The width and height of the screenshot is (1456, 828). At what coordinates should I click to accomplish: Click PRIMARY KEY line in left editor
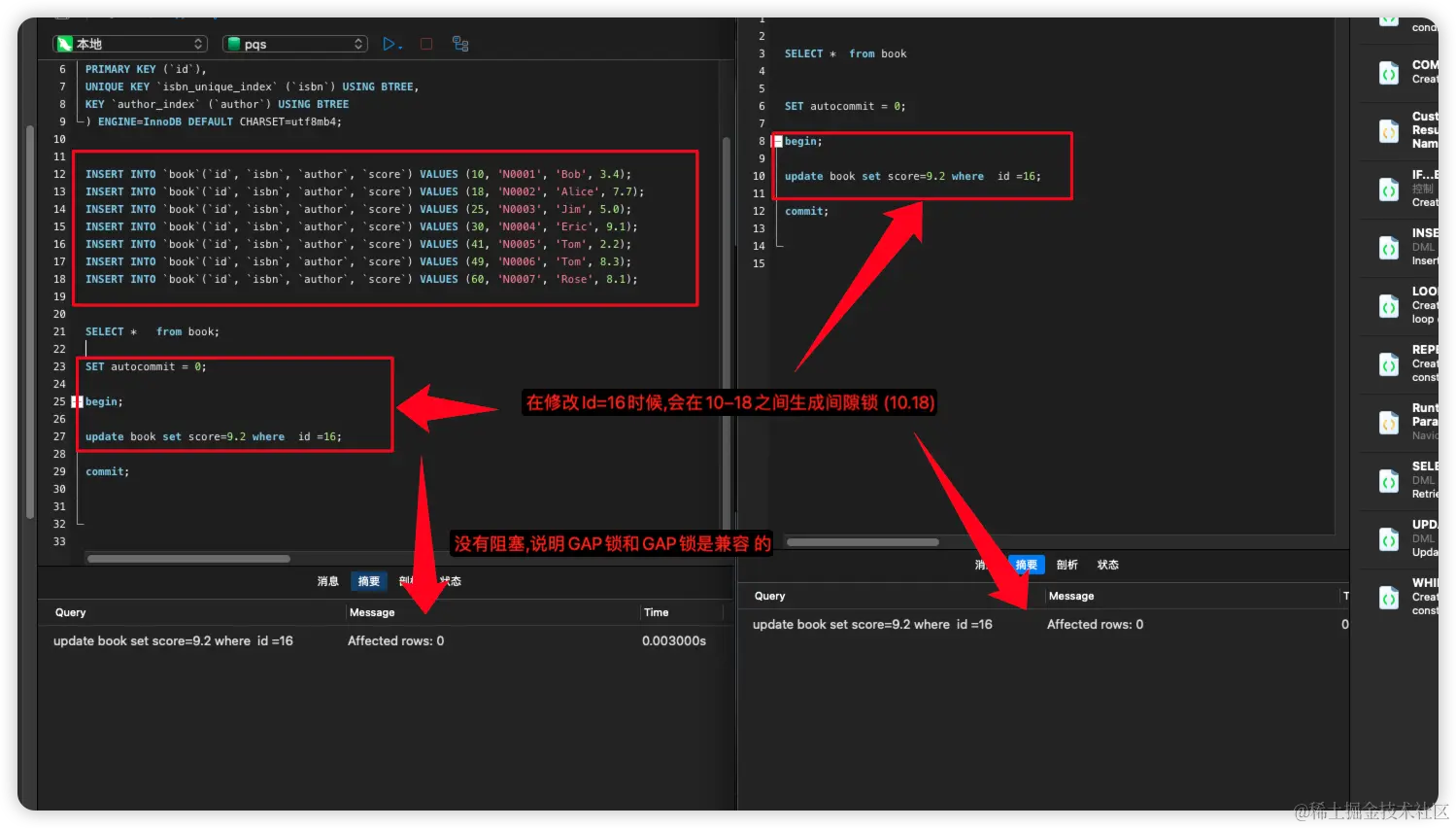pyautogui.click(x=146, y=69)
